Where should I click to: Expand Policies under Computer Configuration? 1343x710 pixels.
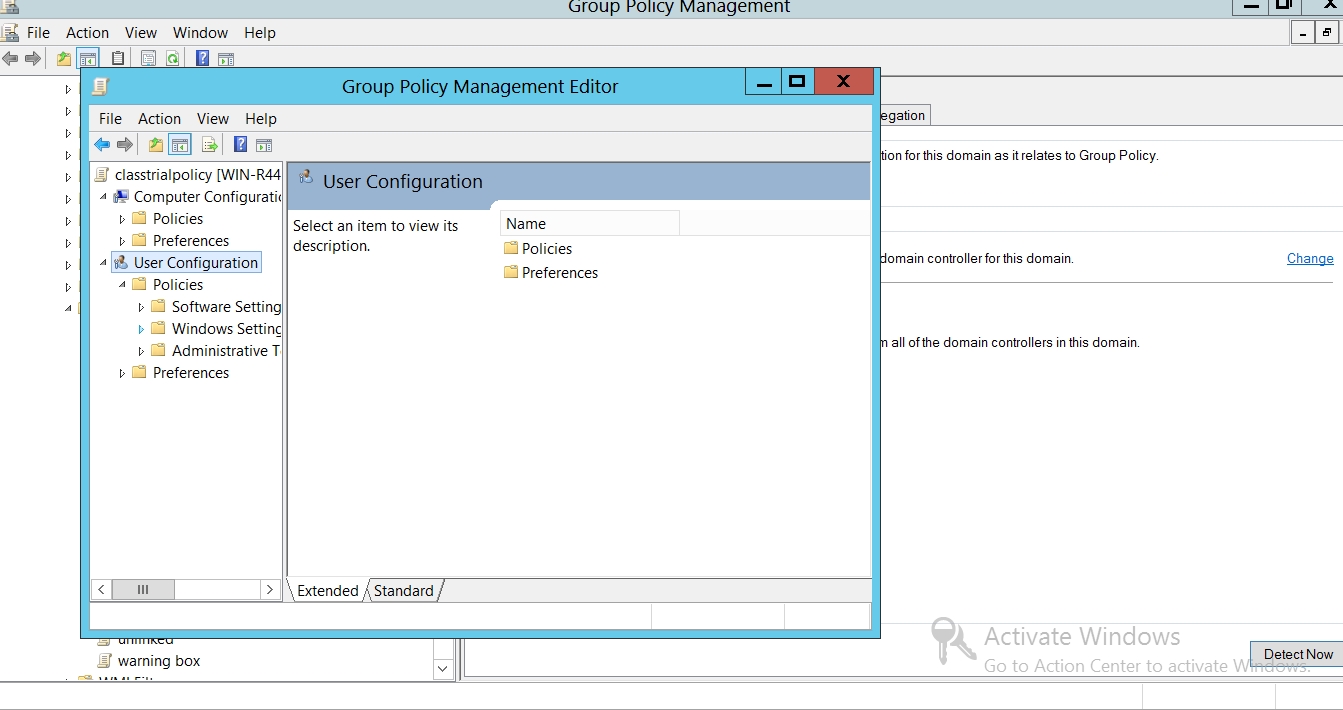click(x=122, y=219)
